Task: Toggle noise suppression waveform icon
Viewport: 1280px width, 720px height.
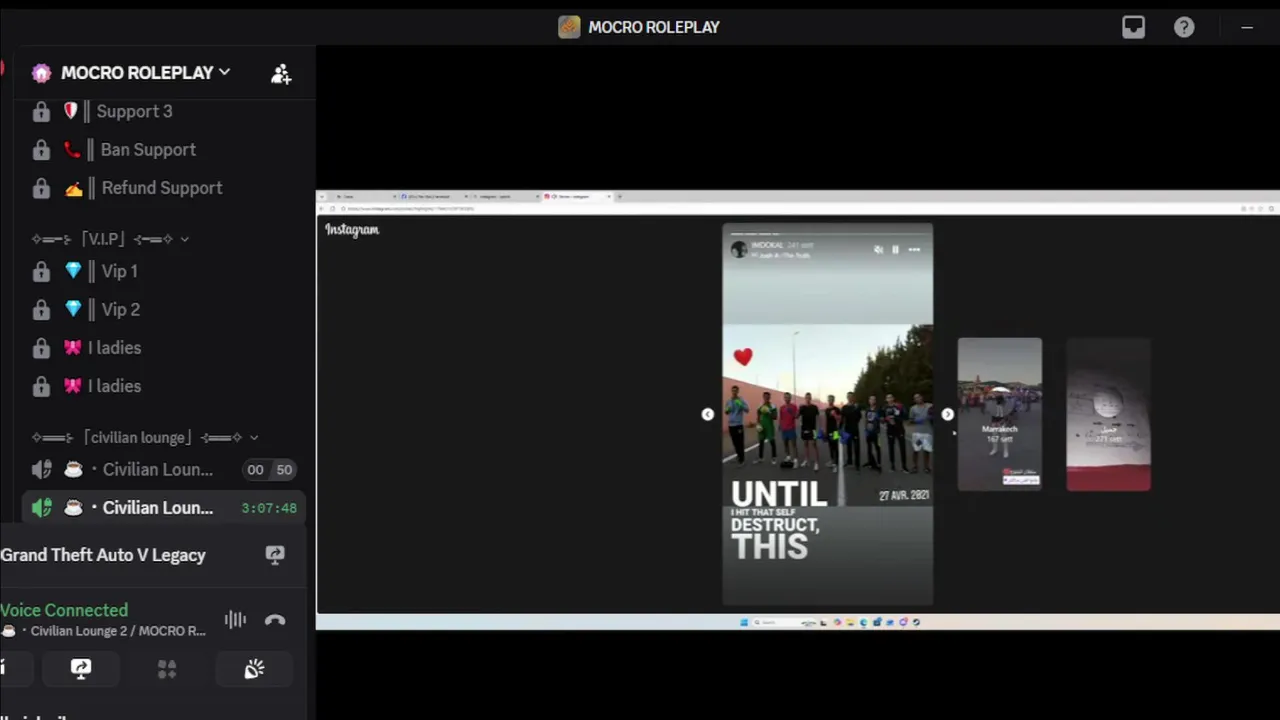Action: [235, 620]
